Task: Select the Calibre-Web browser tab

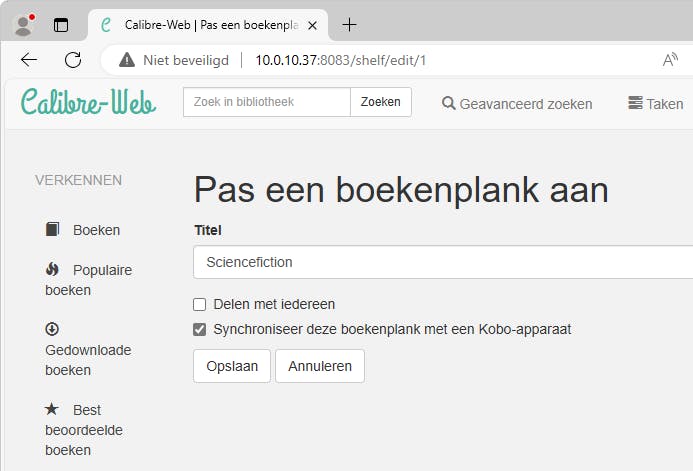Action: coord(200,25)
